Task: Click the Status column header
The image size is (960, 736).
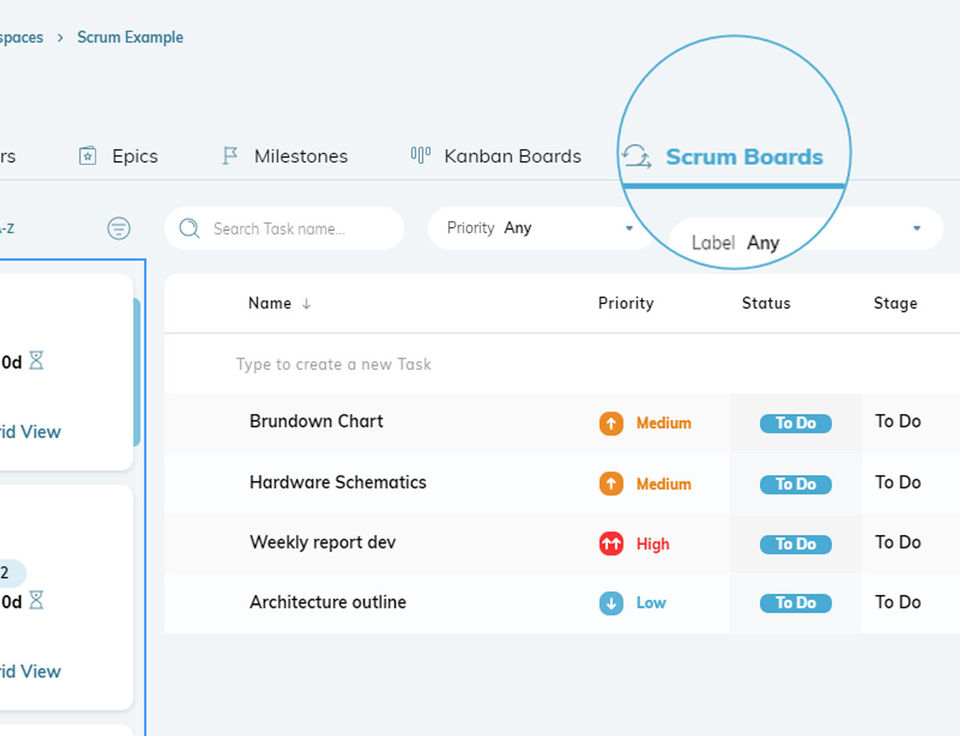Action: (x=766, y=303)
